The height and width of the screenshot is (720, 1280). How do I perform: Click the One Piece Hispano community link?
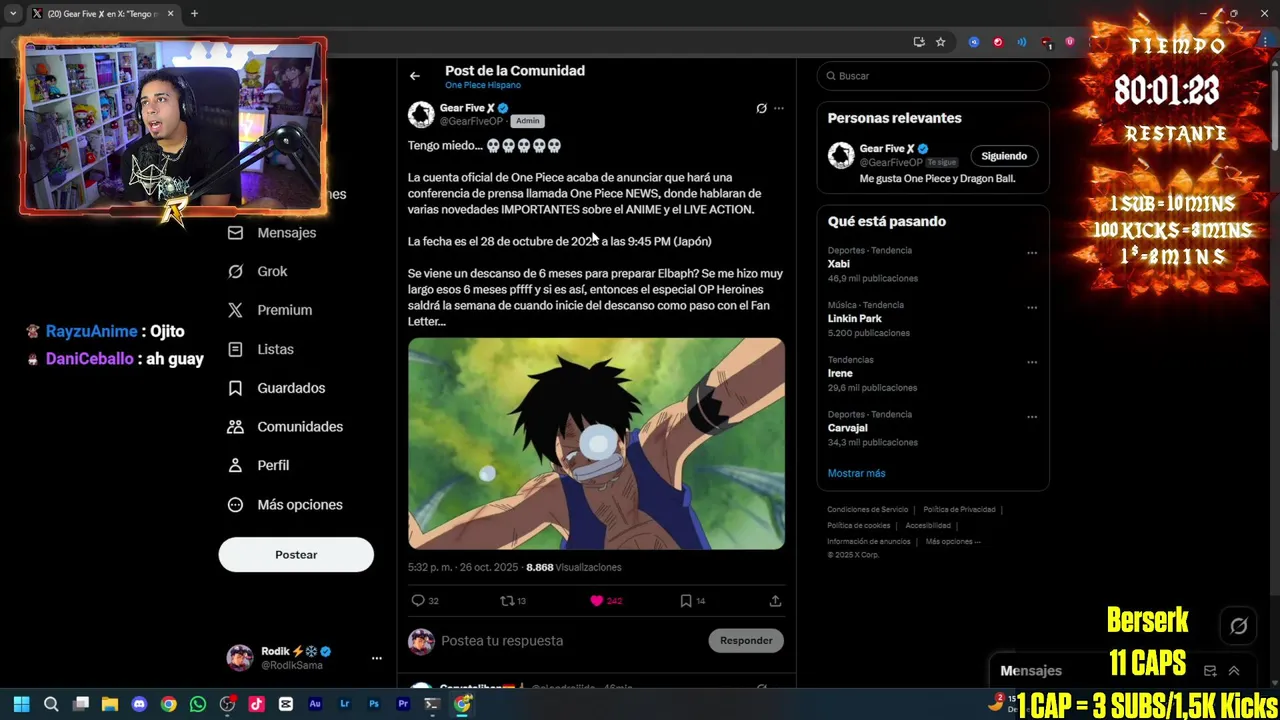pyautogui.click(x=482, y=86)
